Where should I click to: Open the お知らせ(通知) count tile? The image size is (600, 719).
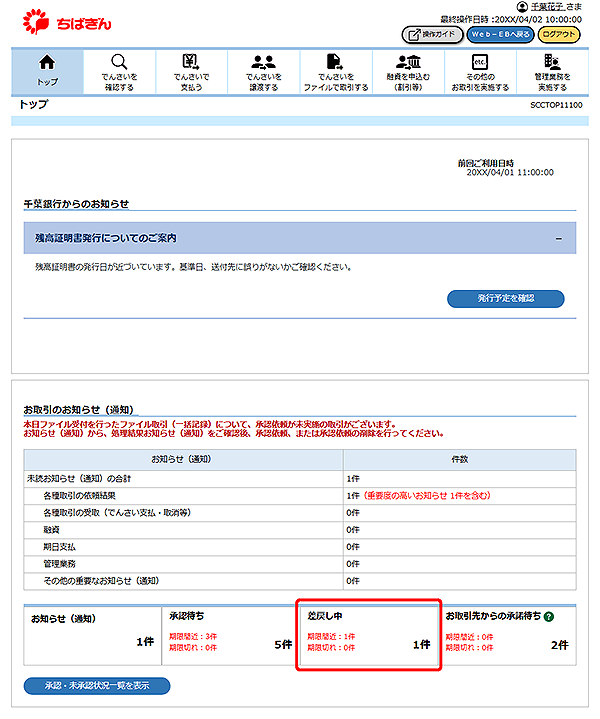(x=90, y=635)
